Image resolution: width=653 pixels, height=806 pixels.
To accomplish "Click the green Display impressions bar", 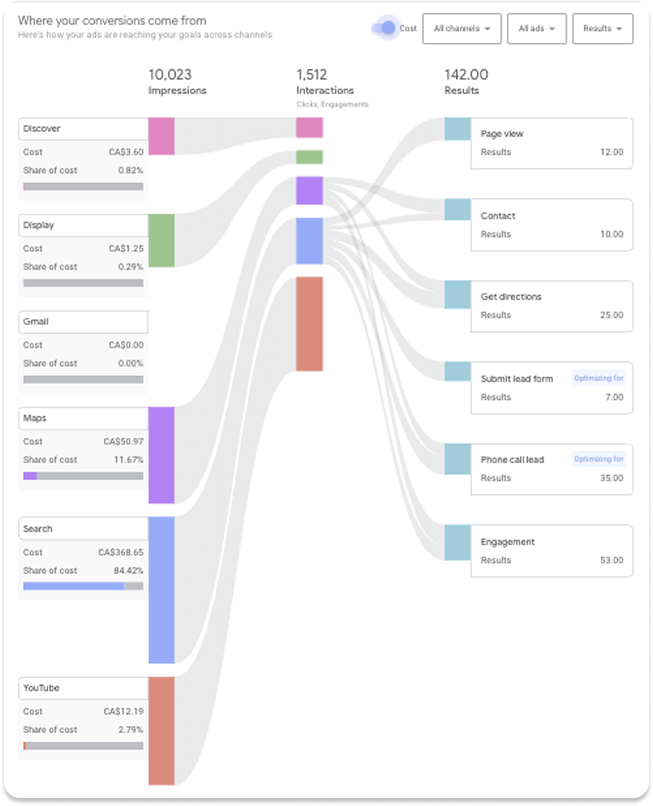I will [161, 240].
